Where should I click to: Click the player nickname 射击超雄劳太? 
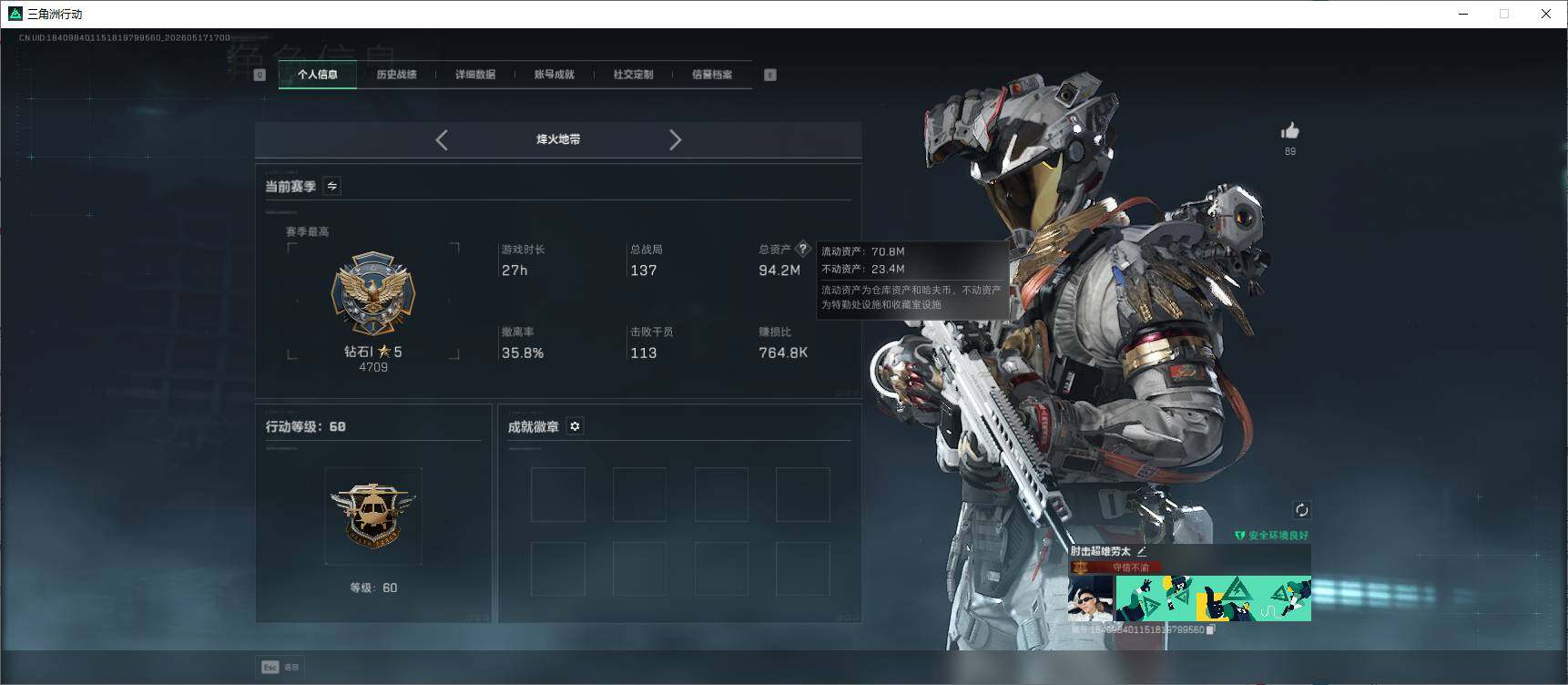[1100, 551]
